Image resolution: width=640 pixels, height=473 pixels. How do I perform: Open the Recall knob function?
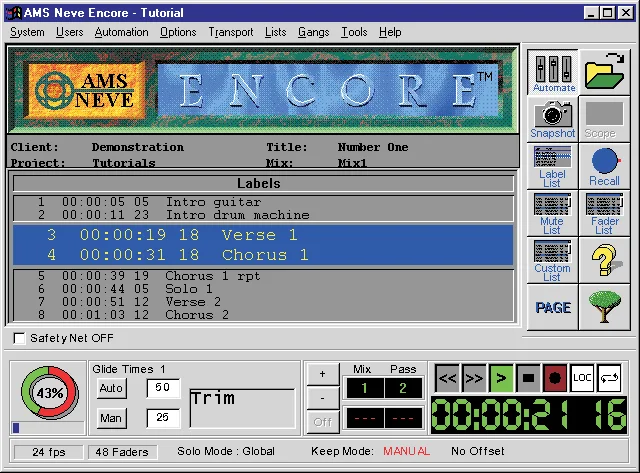(604, 166)
